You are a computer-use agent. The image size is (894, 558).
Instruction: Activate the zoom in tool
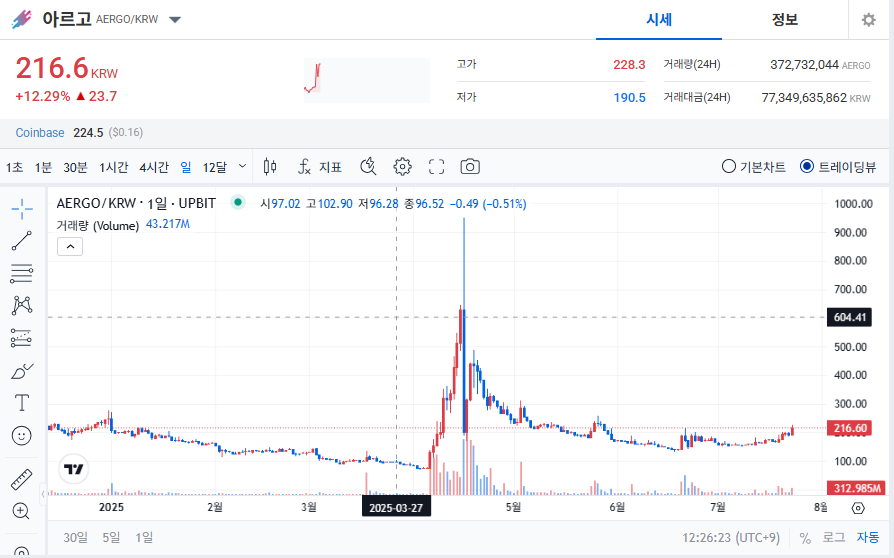(x=21, y=511)
